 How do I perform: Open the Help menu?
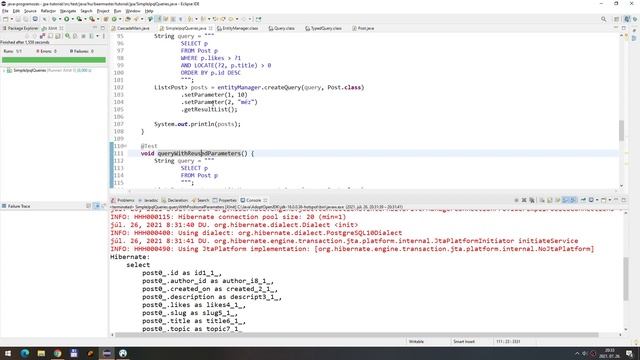[149, 11]
